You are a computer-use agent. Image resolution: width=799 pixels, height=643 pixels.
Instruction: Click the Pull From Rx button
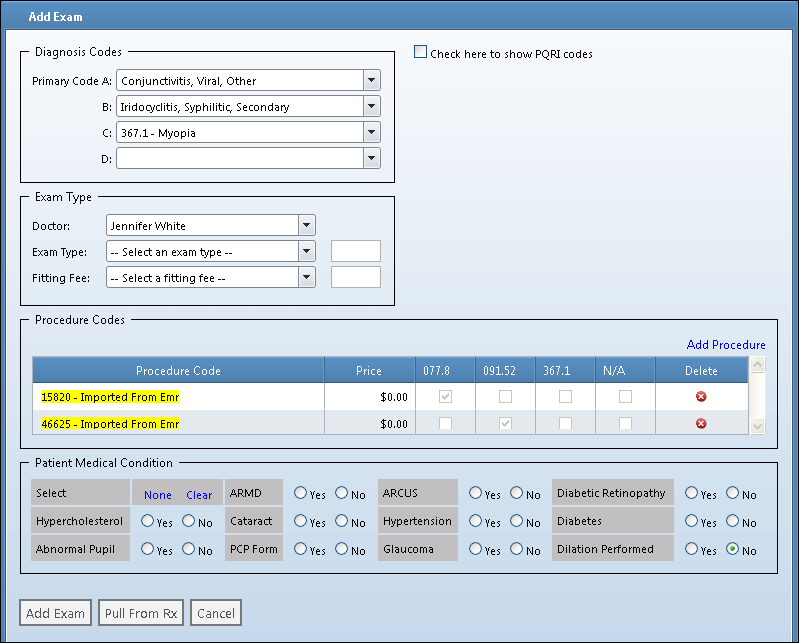pos(141,613)
